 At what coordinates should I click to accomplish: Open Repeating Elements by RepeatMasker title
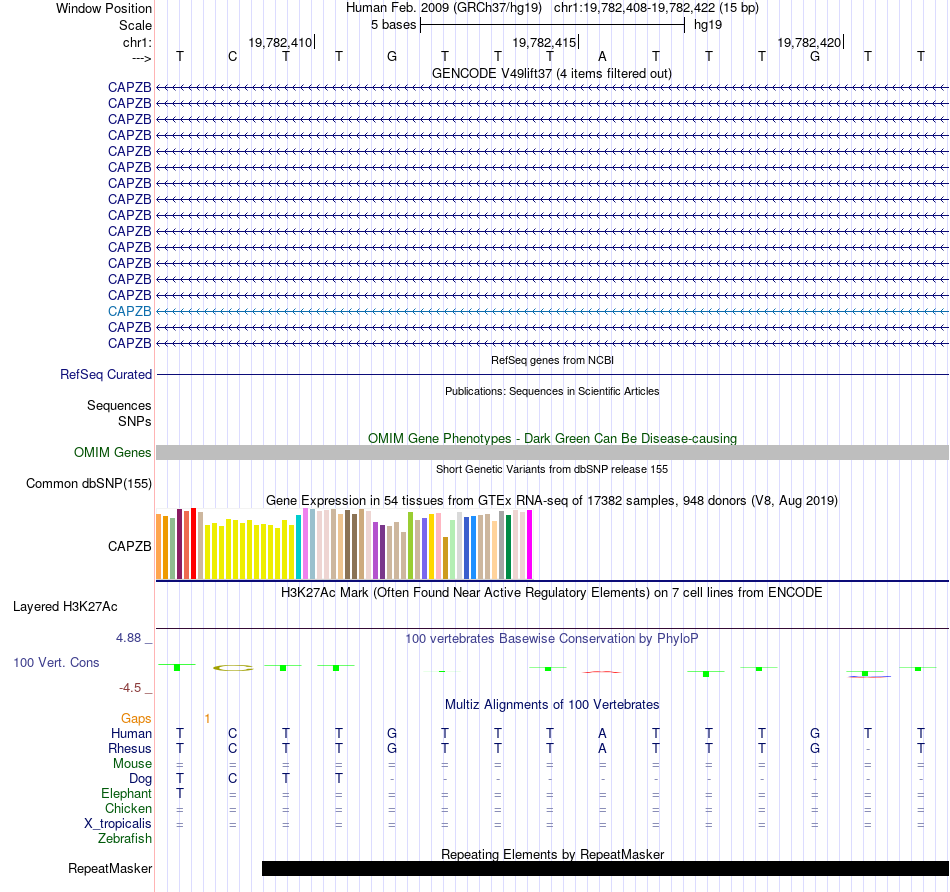coord(552,854)
